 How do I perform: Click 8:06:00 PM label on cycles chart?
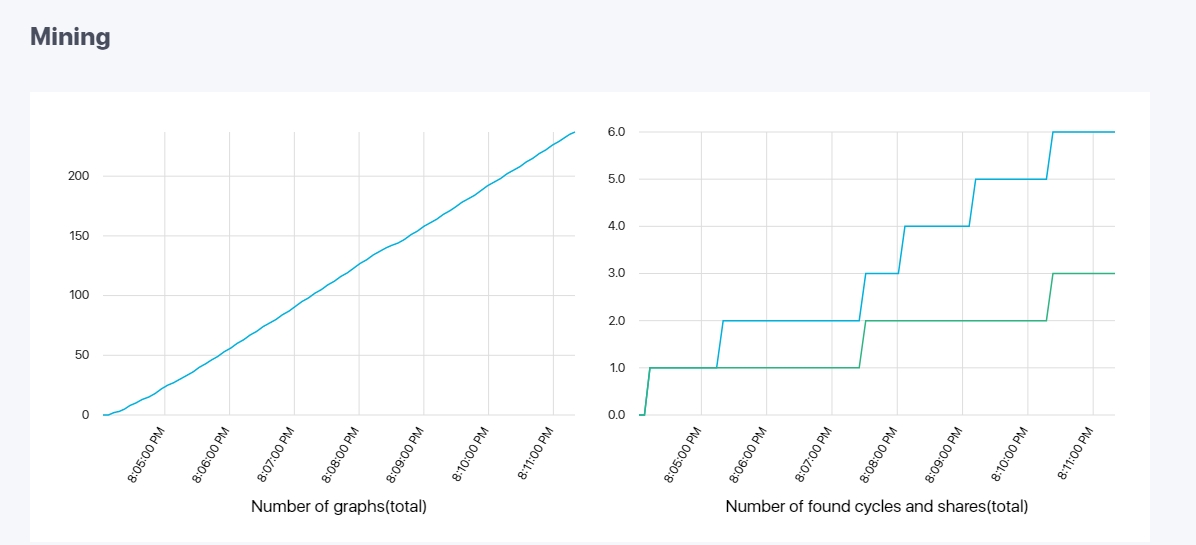coord(750,454)
